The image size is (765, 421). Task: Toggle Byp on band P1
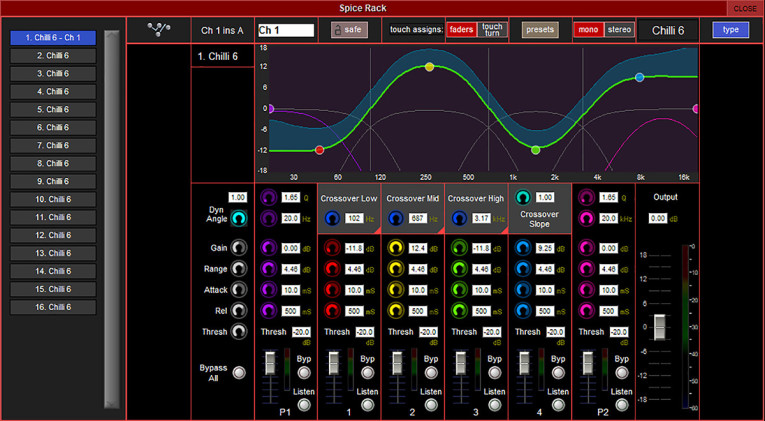(x=304, y=373)
